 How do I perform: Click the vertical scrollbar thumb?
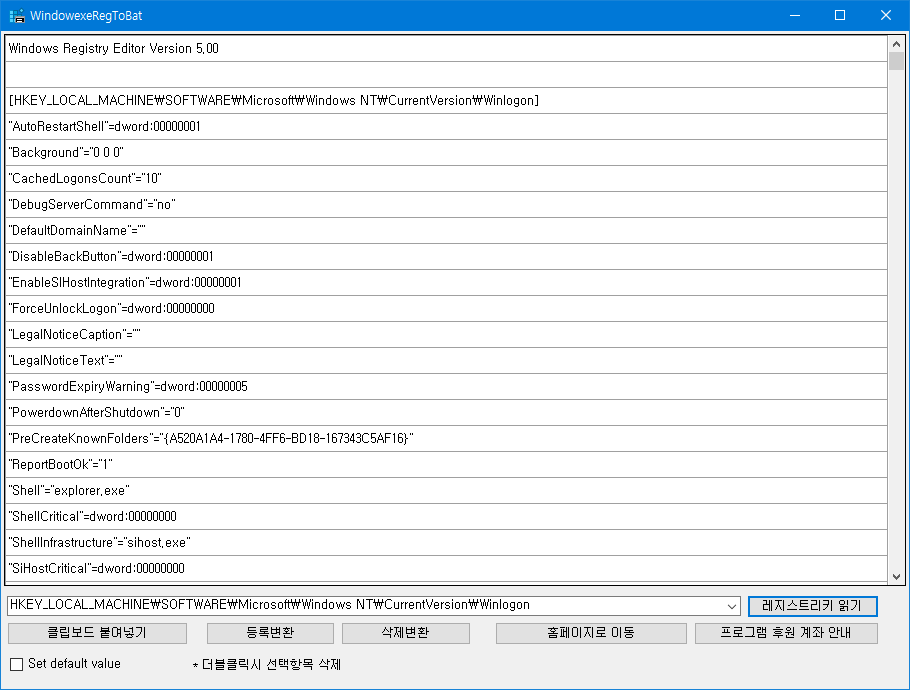click(x=896, y=61)
